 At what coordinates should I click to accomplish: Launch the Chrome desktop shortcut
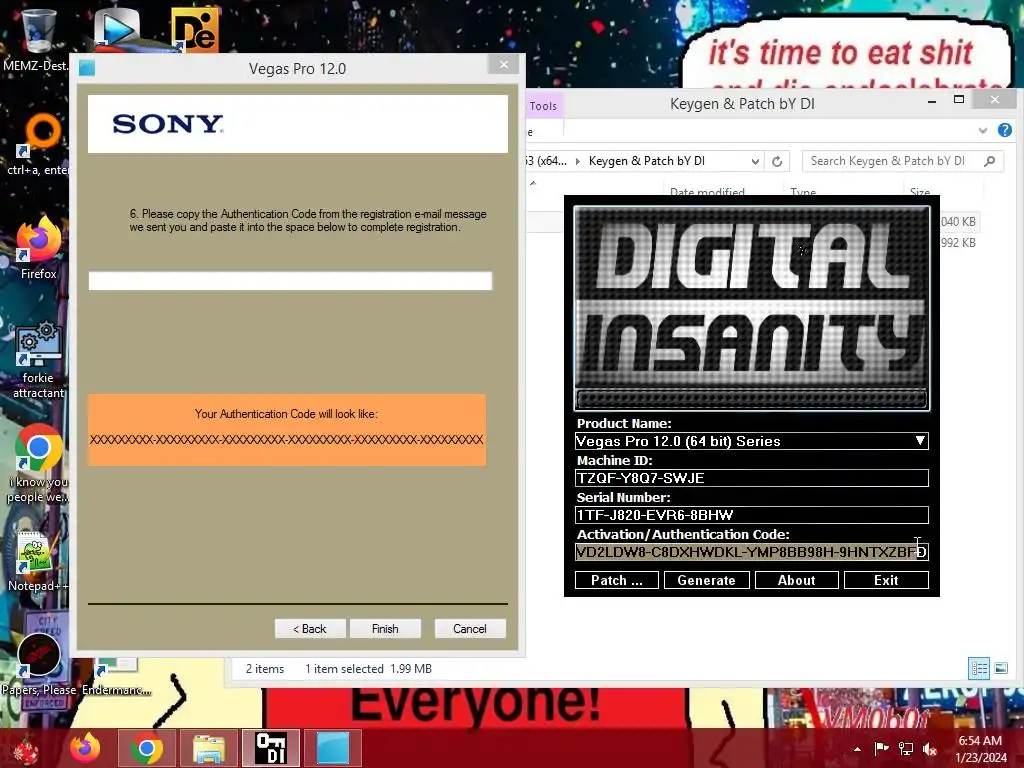pos(38,462)
